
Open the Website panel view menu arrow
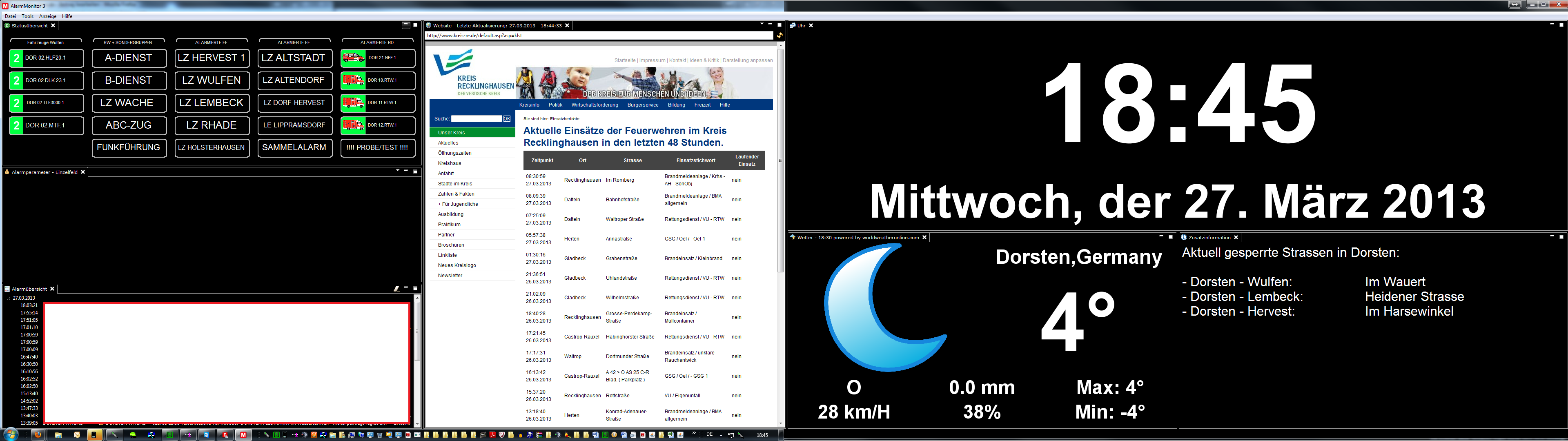pos(762,24)
